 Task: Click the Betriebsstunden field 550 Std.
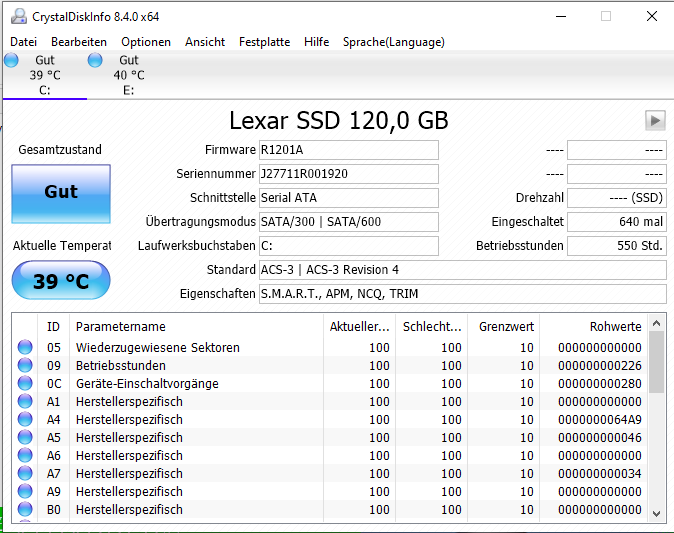pyautogui.click(x=617, y=246)
